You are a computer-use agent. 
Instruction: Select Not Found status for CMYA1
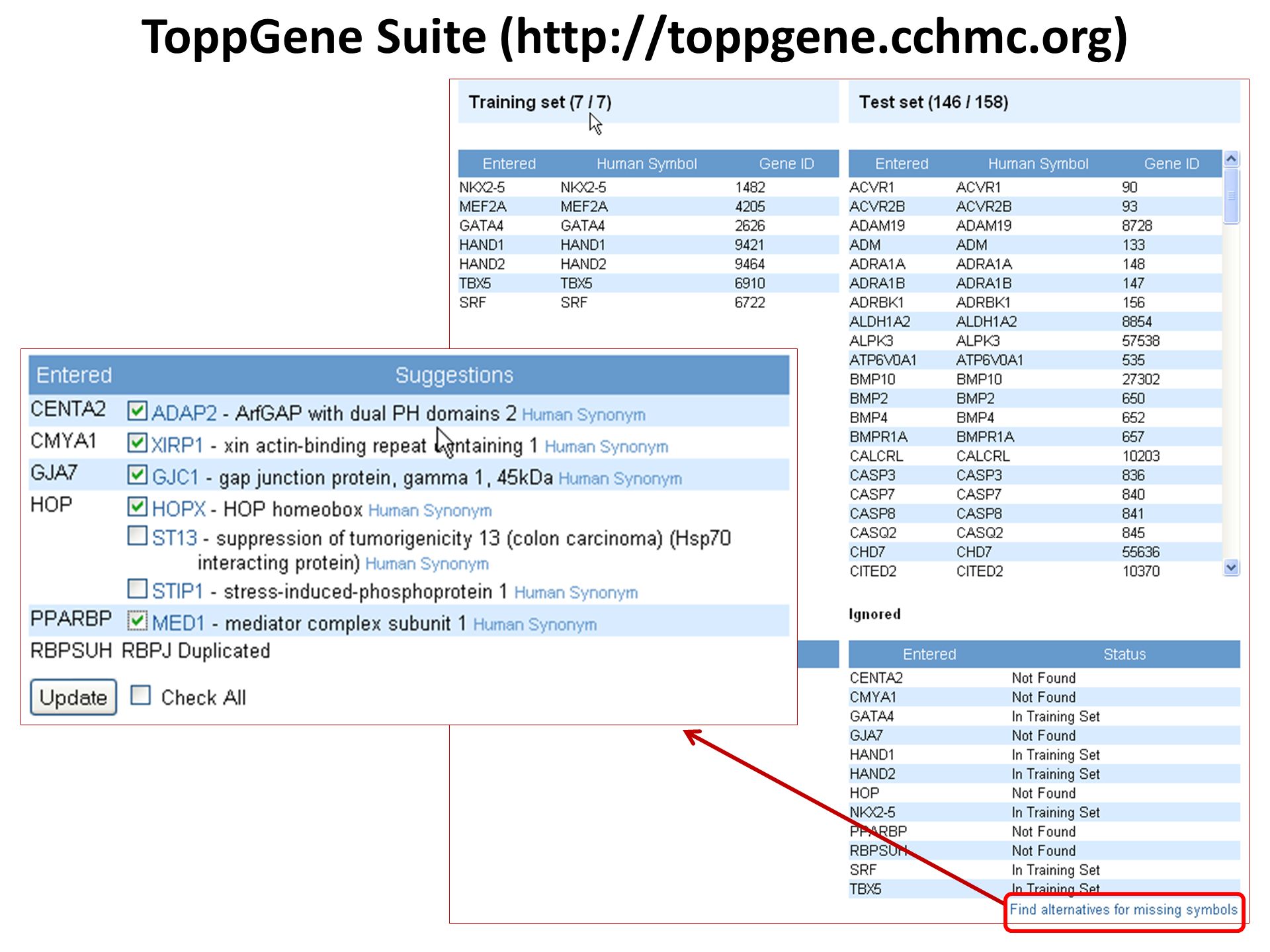coord(1044,697)
